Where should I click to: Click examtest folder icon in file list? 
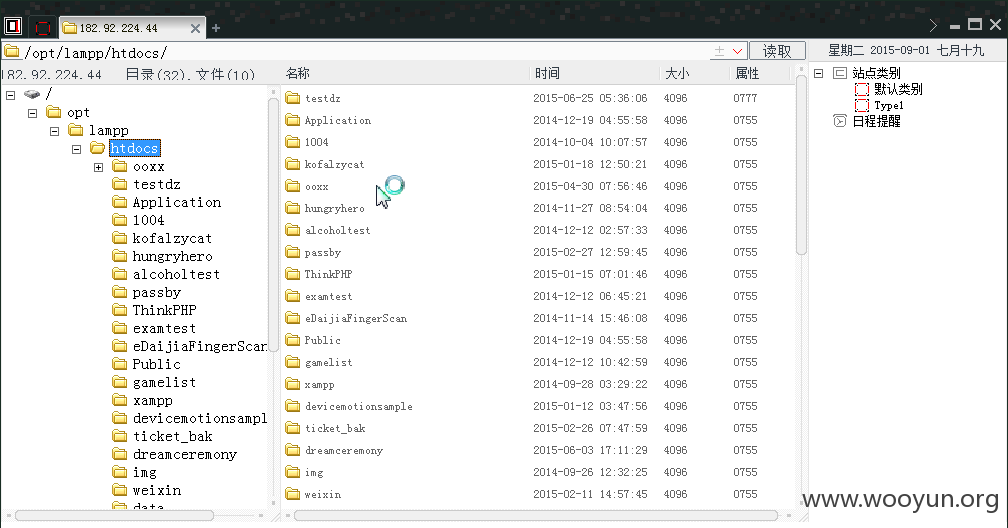coord(292,296)
